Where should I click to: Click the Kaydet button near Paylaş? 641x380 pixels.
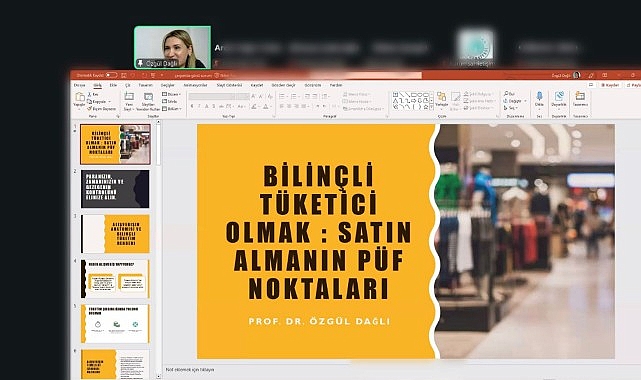610,85
